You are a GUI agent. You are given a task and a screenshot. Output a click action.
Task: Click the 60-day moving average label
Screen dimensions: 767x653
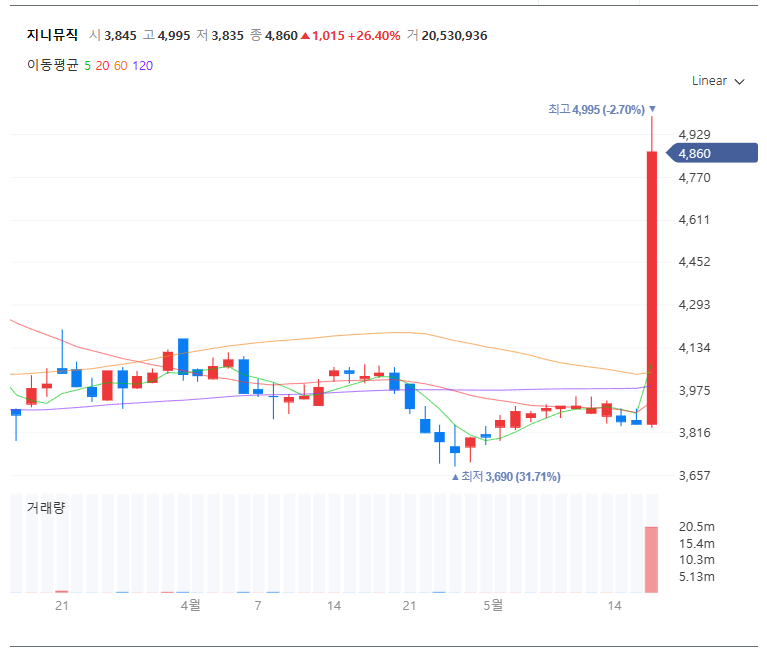point(120,66)
